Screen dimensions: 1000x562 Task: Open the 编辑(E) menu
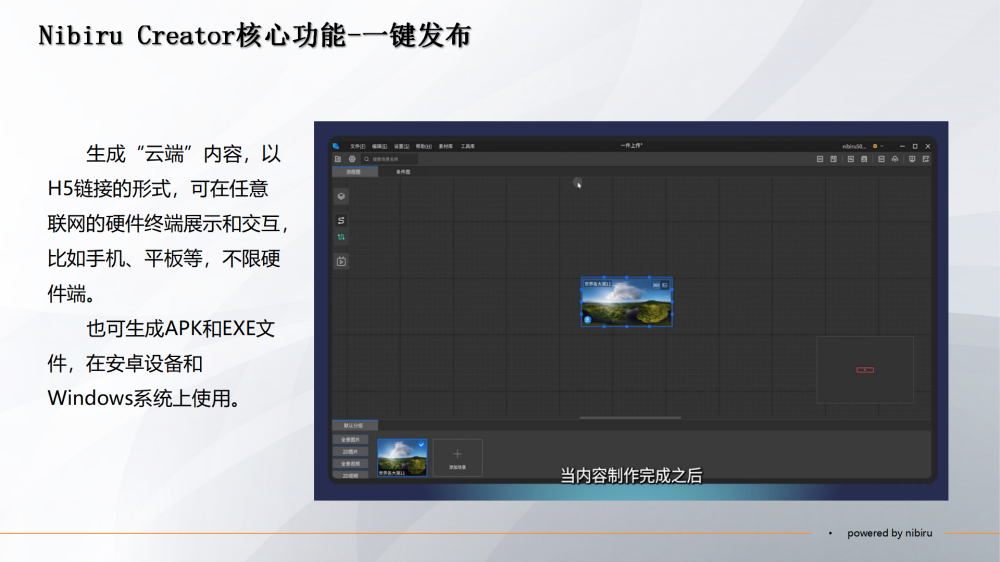coord(379,146)
